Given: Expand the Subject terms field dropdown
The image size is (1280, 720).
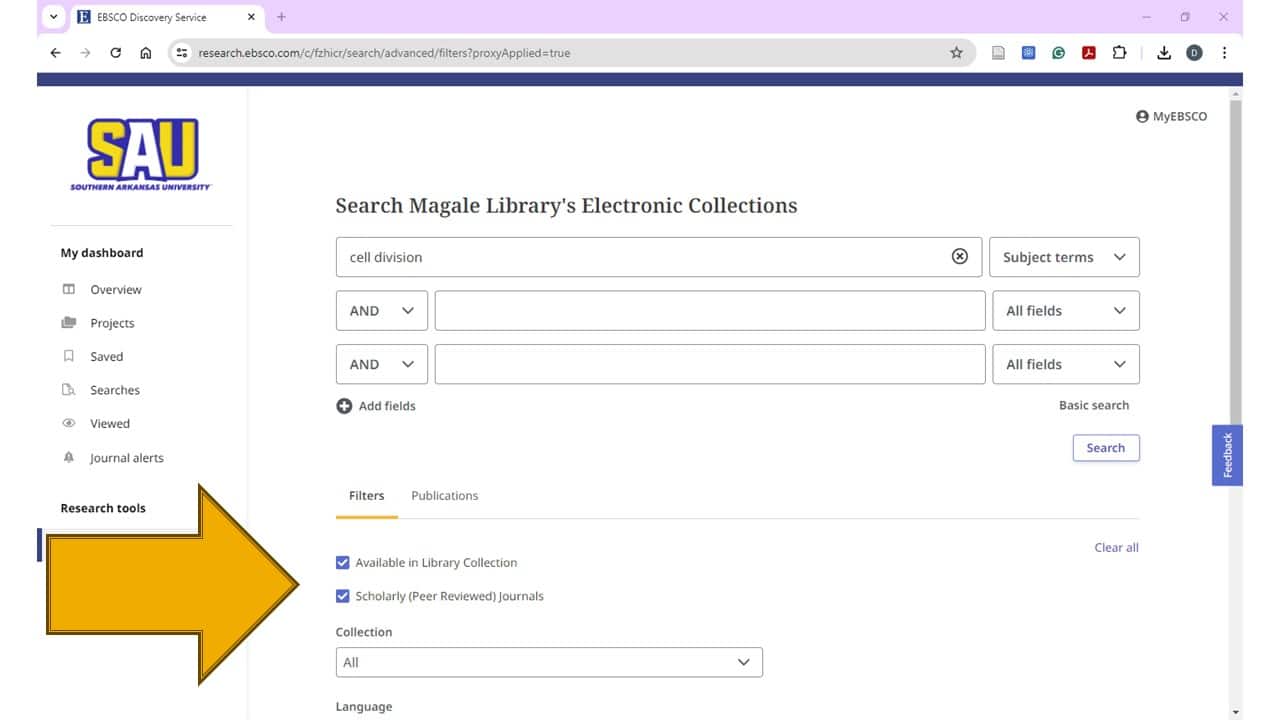Looking at the screenshot, I should (1064, 257).
